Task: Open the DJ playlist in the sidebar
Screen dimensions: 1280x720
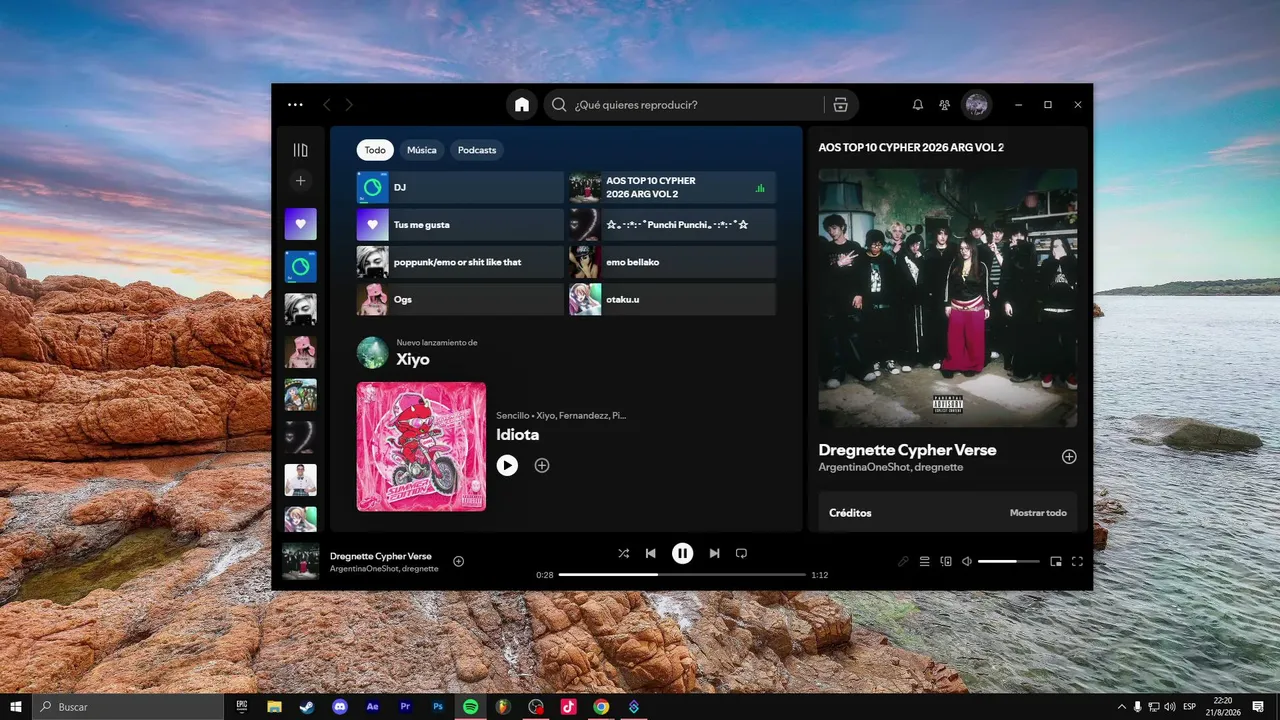Action: (x=300, y=267)
